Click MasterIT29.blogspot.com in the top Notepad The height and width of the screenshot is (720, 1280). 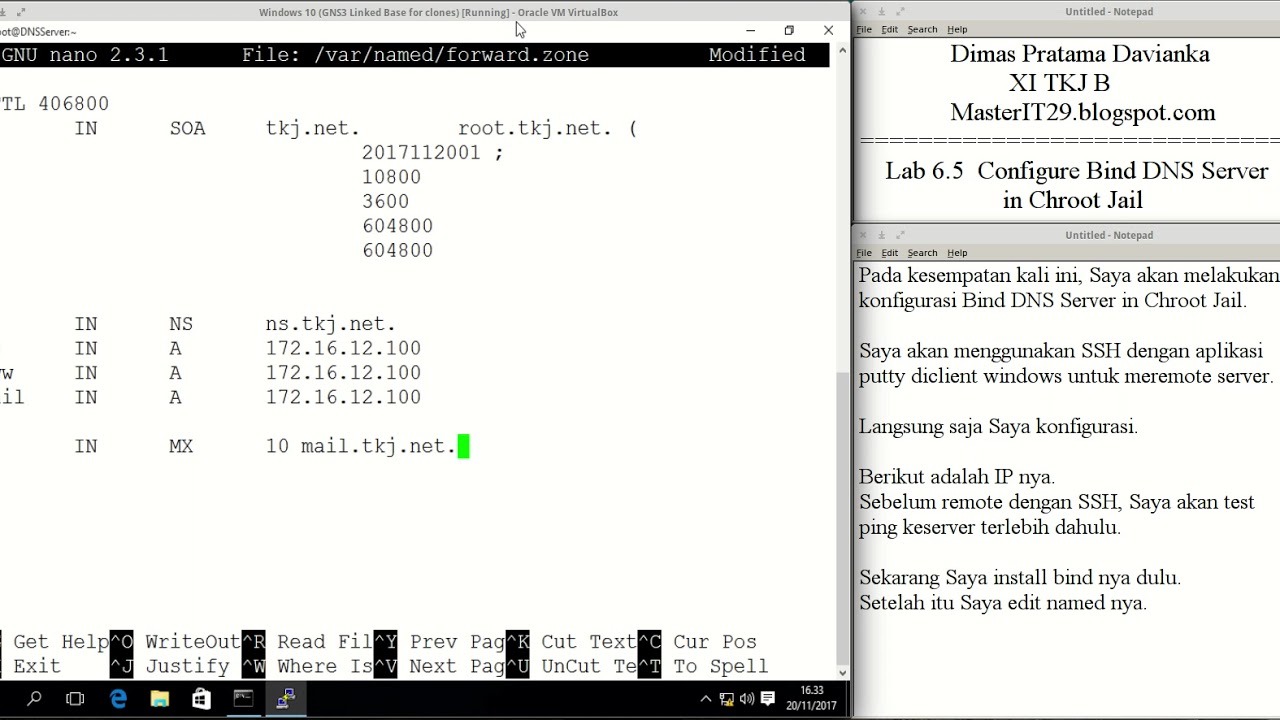click(1083, 112)
